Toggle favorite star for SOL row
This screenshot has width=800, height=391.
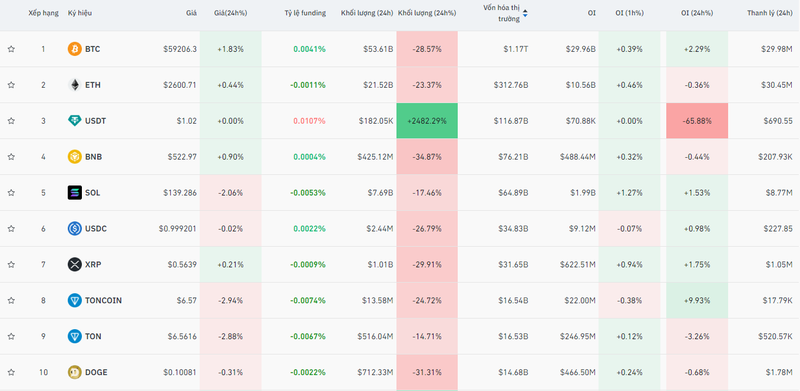[x=11, y=193]
